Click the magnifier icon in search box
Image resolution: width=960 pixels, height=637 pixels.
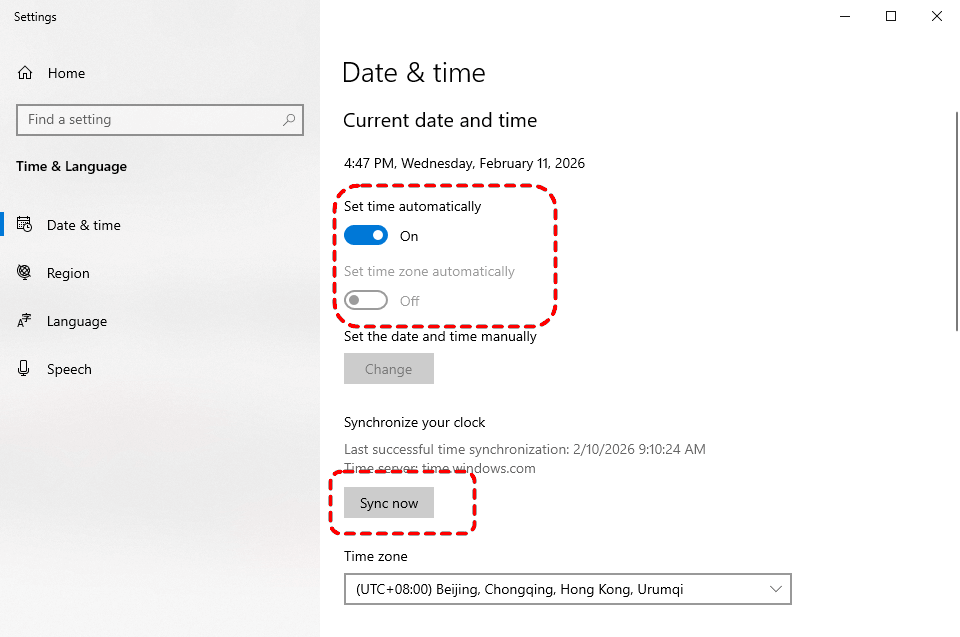(289, 119)
